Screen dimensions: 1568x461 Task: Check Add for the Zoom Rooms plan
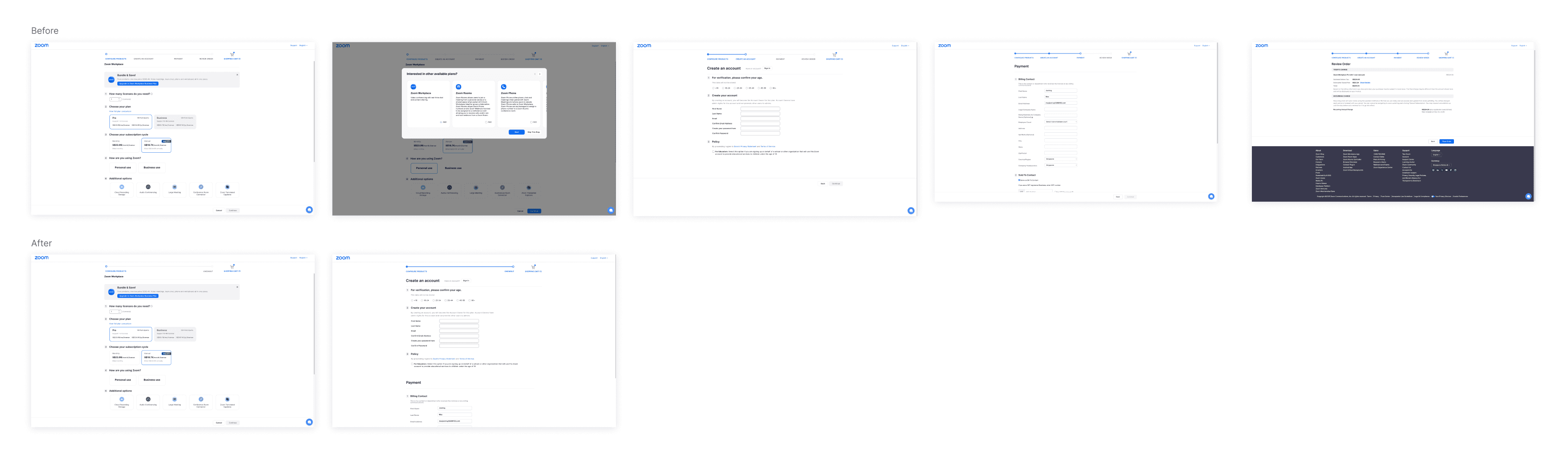point(487,122)
